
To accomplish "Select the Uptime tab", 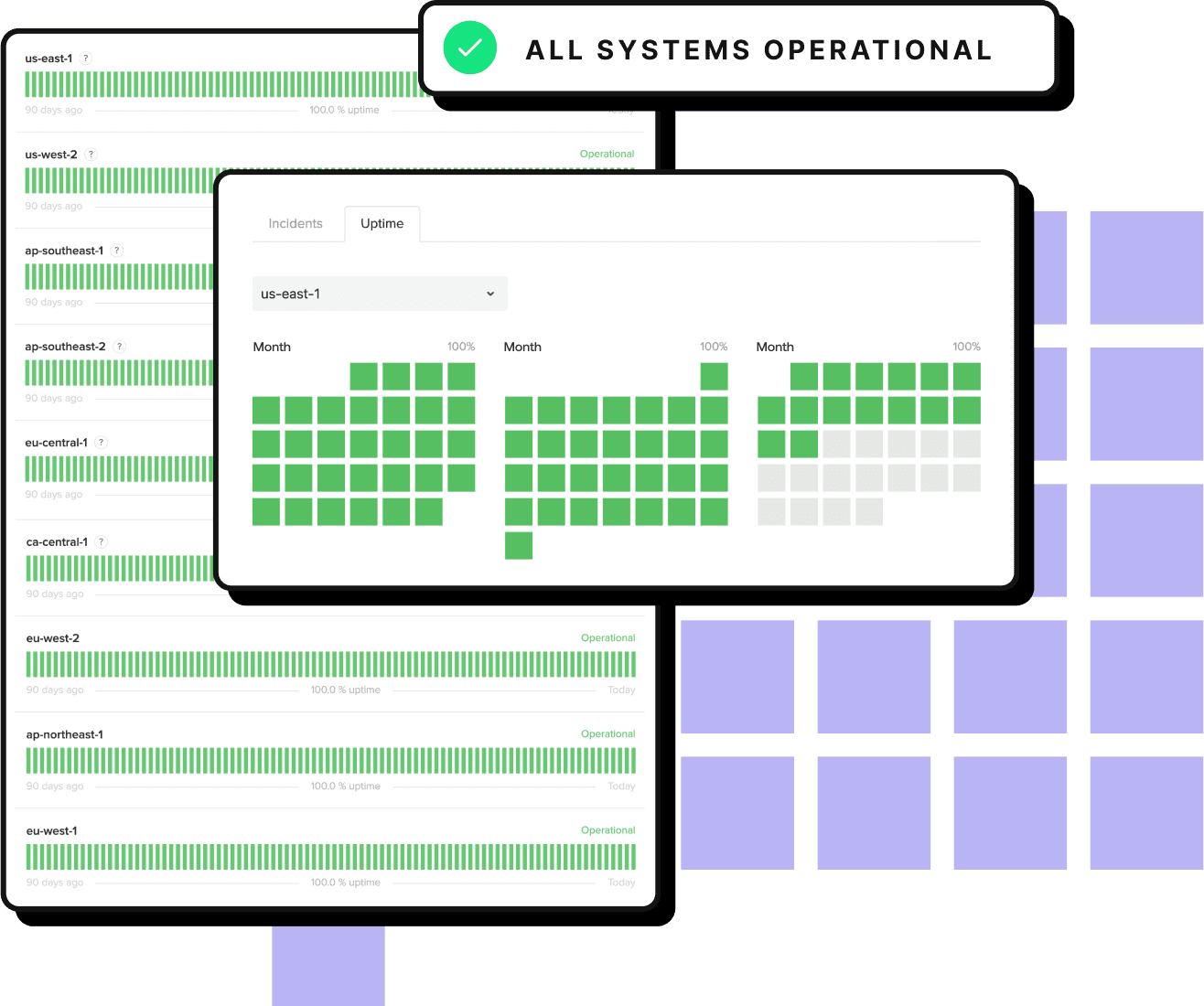I will point(382,224).
